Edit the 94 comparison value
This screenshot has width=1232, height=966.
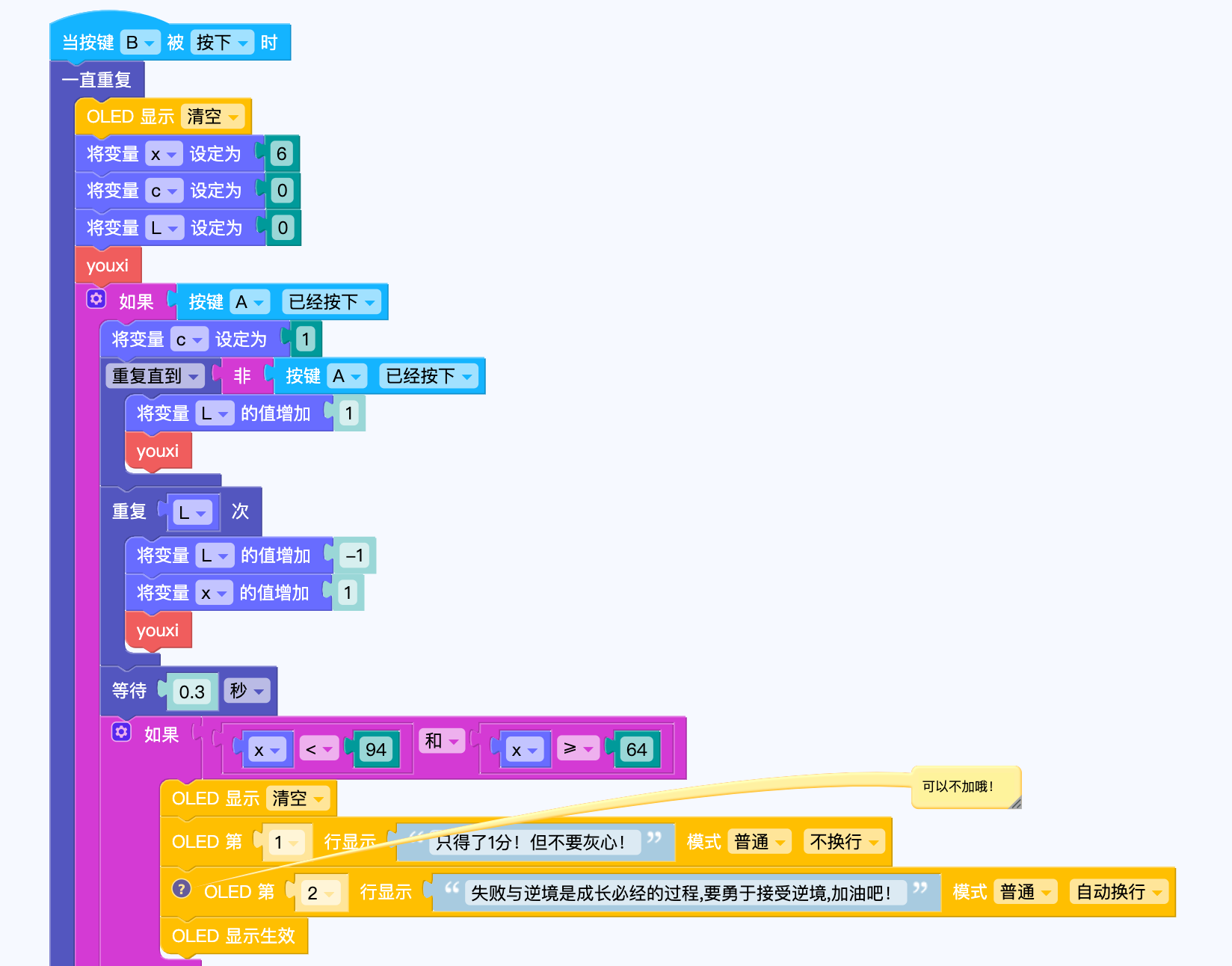(x=375, y=750)
